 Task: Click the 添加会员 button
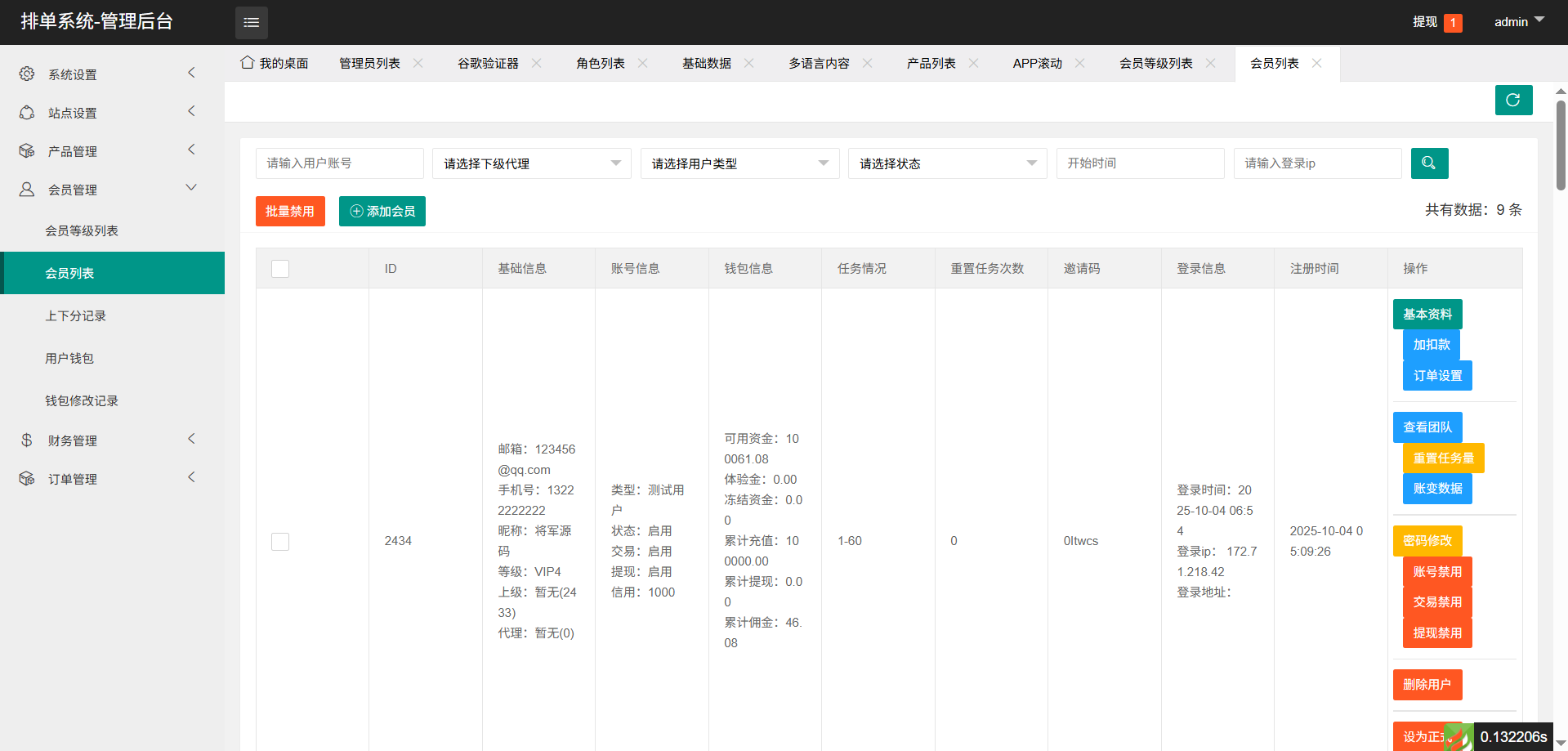pos(382,212)
